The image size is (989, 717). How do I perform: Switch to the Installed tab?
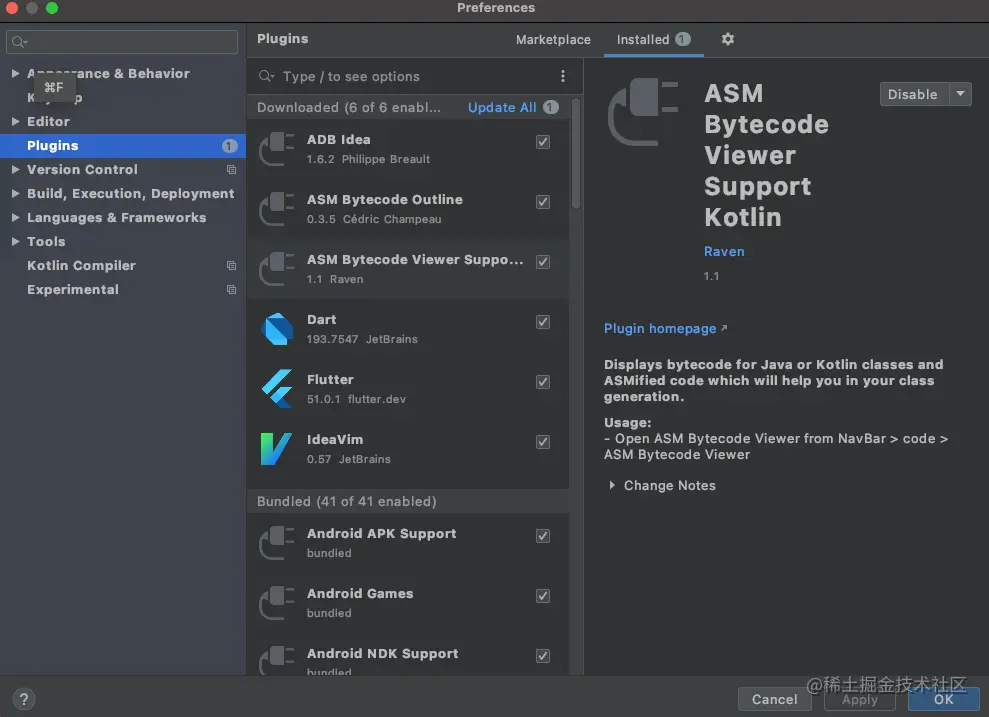click(653, 40)
